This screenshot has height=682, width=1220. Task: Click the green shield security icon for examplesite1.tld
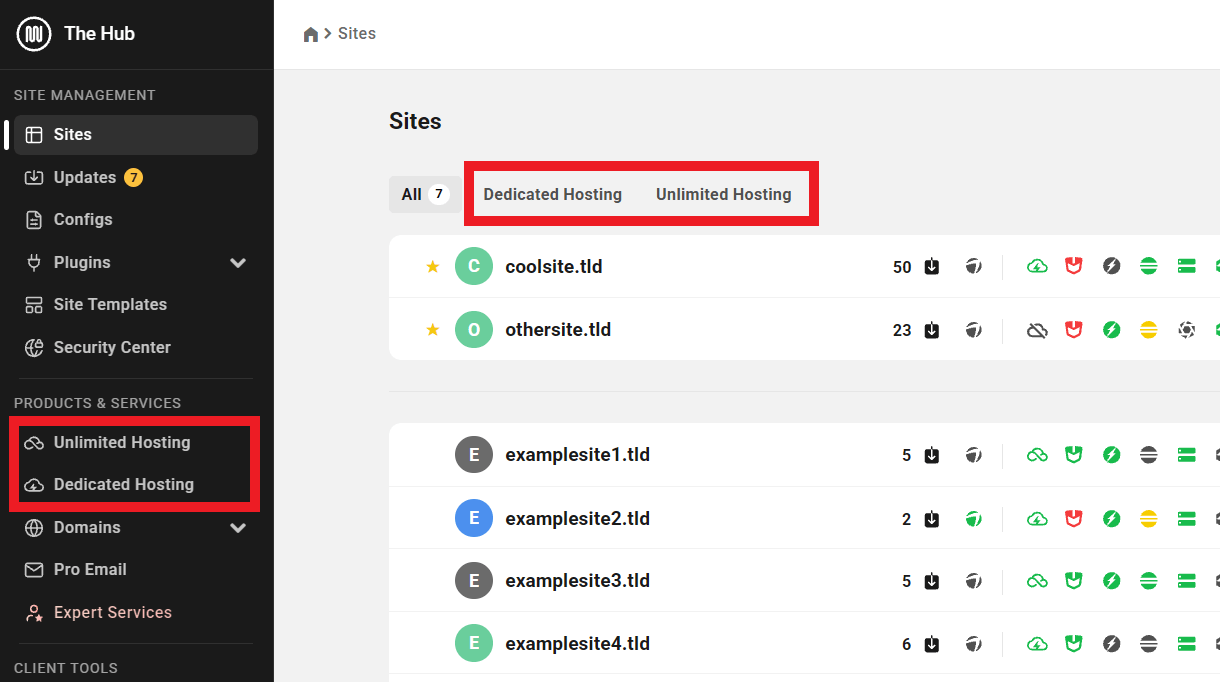[1074, 455]
